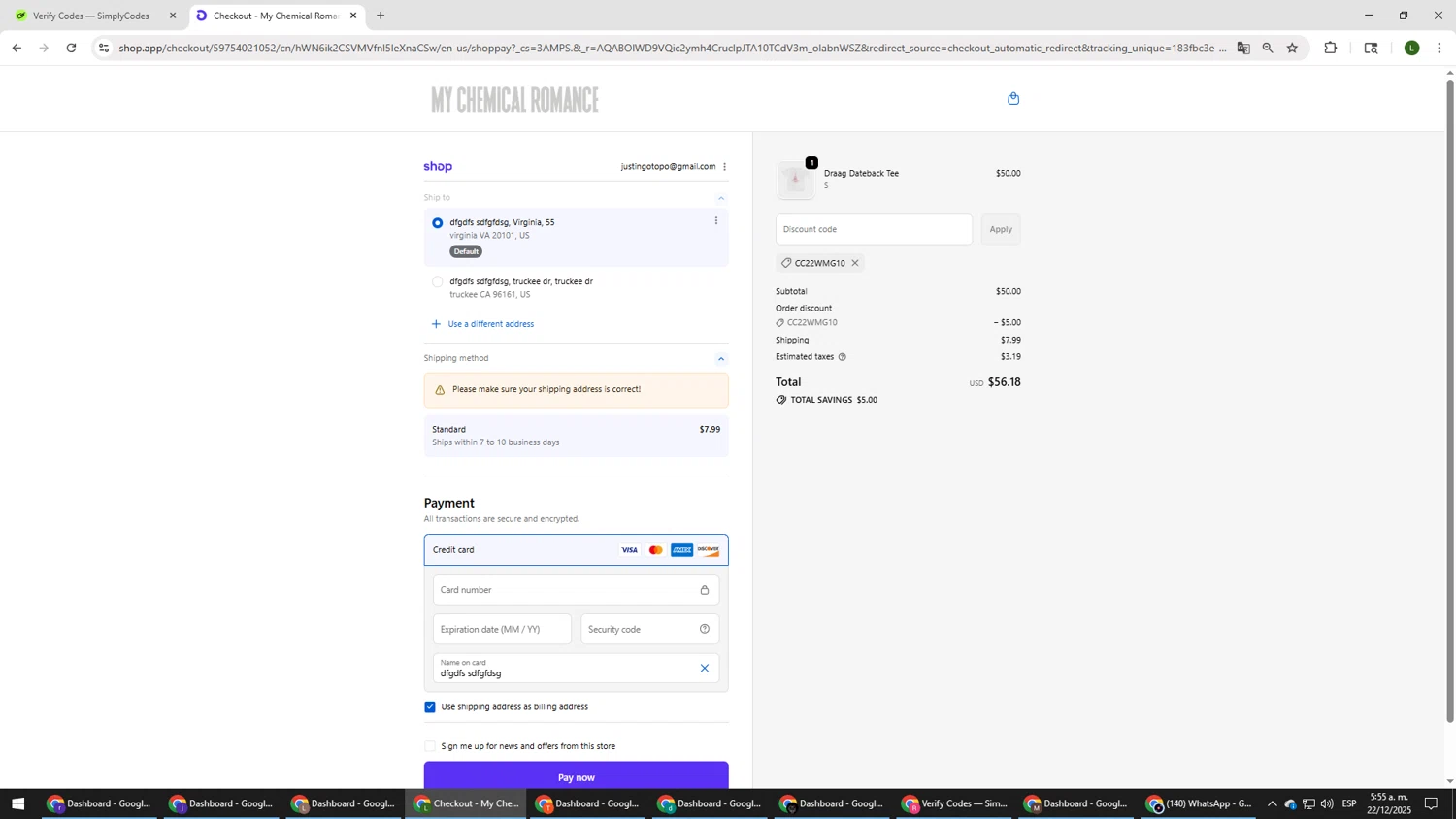Screen dimensions: 1456x819
Task: Clear the Name on card field
Action: (x=705, y=668)
